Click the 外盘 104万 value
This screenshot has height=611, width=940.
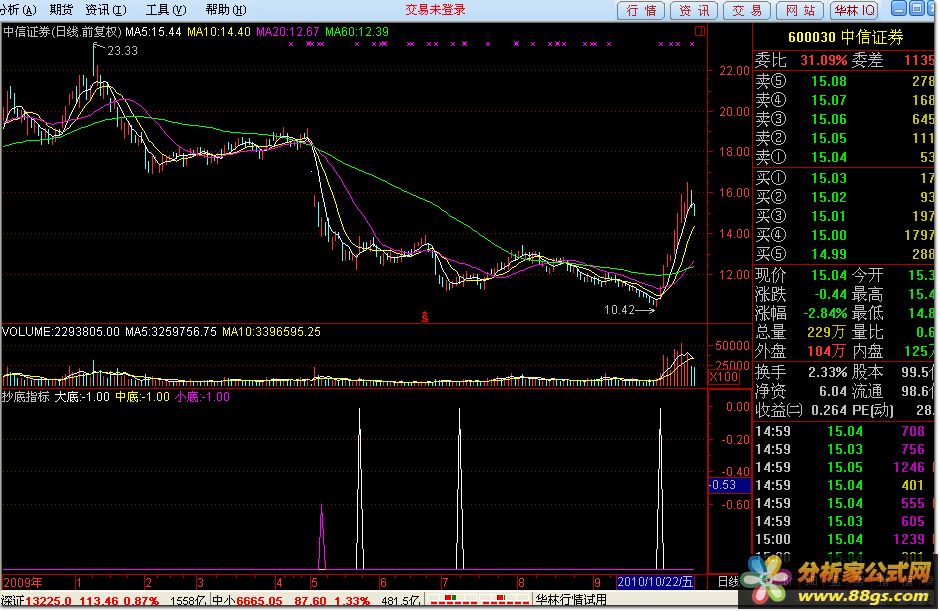click(x=826, y=351)
